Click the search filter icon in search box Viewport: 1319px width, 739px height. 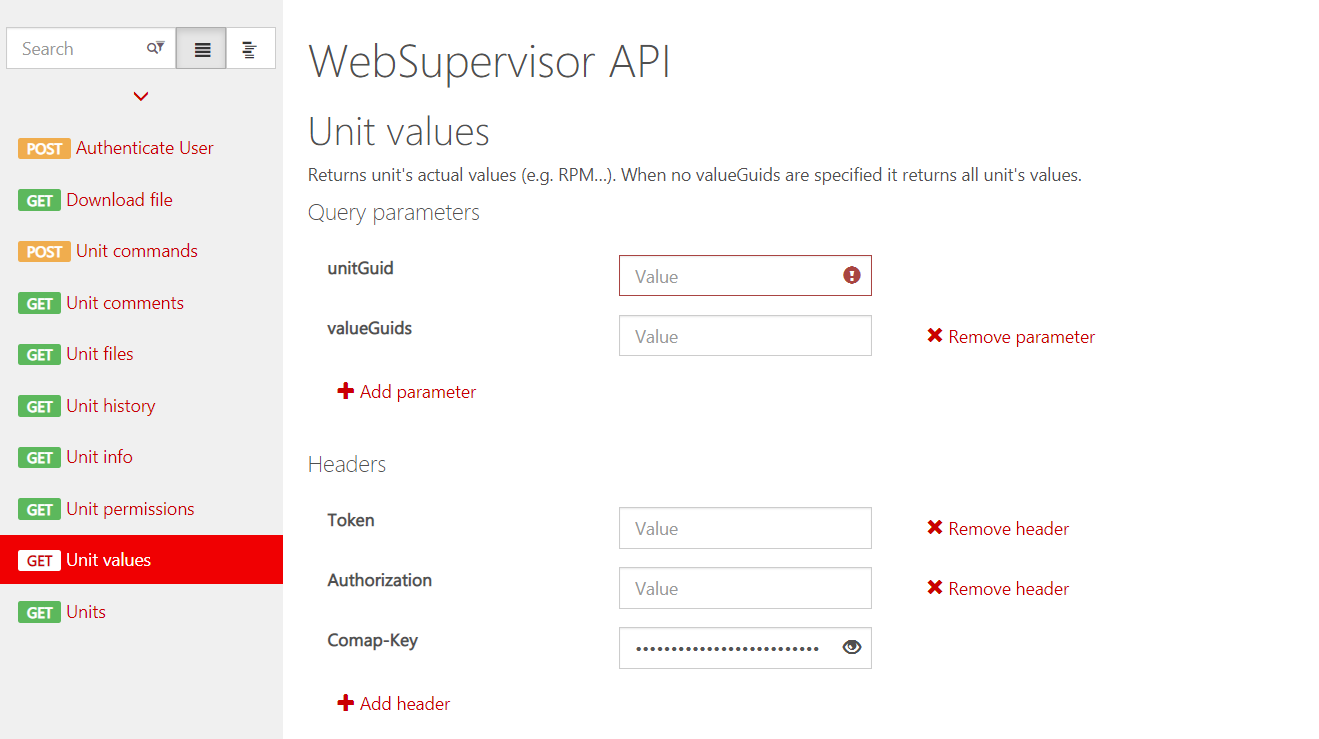pos(155,48)
